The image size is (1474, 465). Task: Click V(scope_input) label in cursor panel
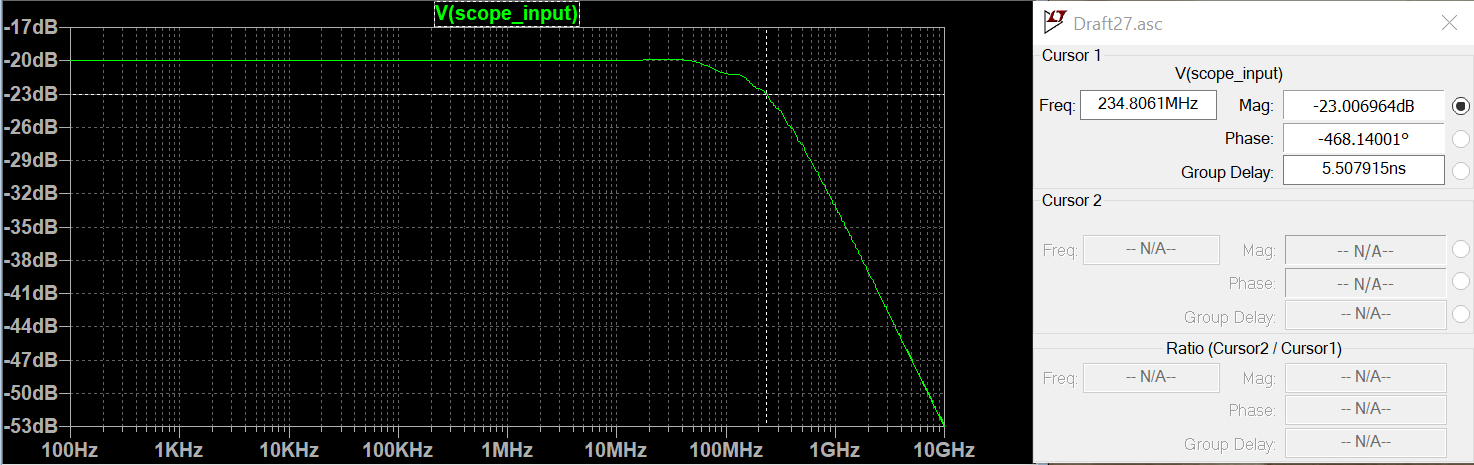coord(1229,73)
